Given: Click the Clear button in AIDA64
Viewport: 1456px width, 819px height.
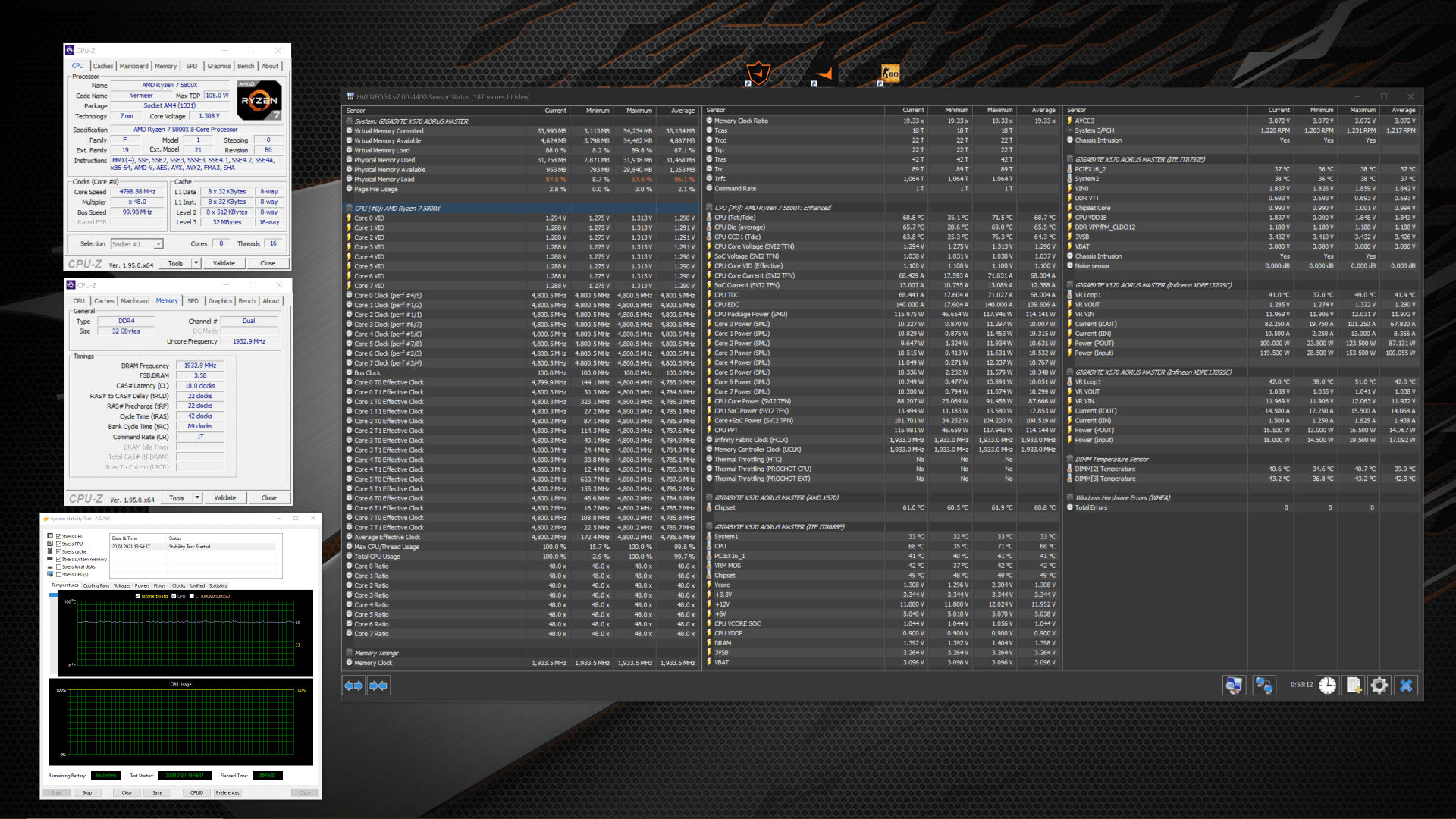Looking at the screenshot, I should 127,792.
